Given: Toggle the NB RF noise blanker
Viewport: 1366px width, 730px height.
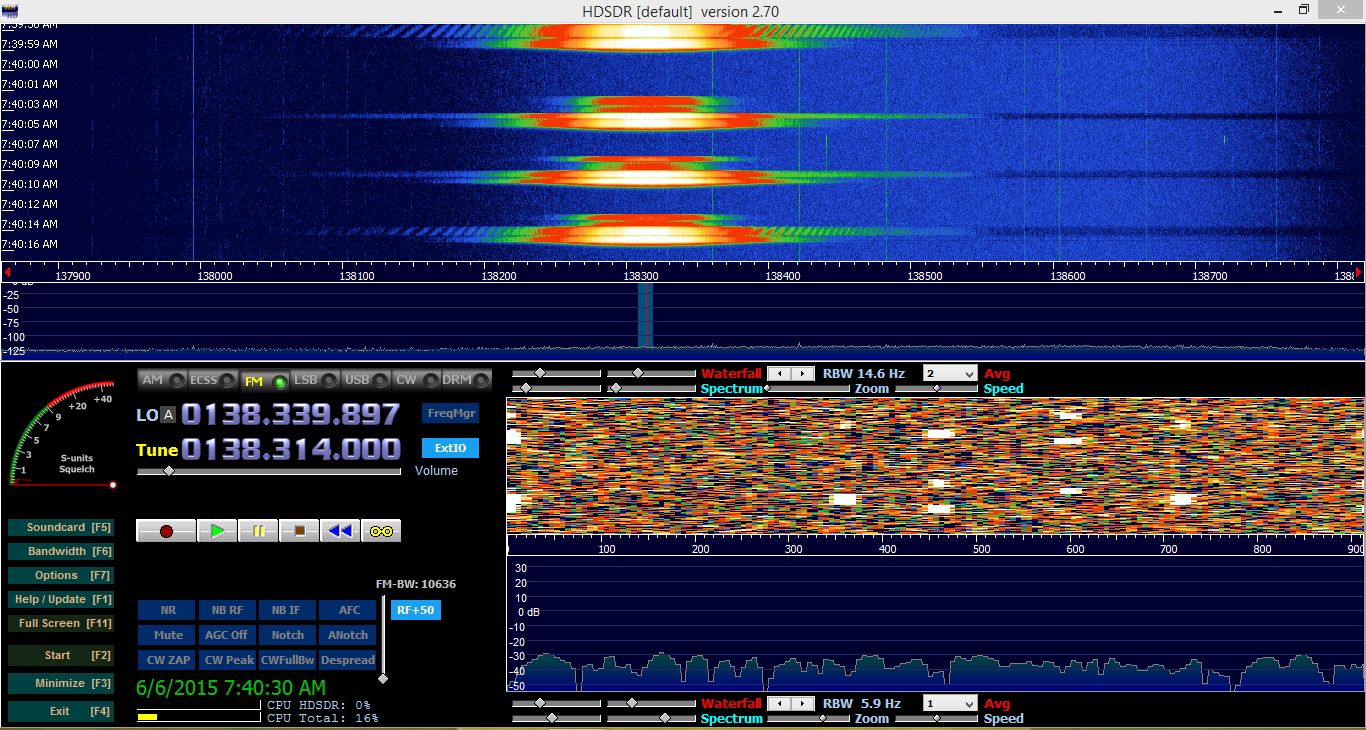Looking at the screenshot, I should click(x=228, y=610).
